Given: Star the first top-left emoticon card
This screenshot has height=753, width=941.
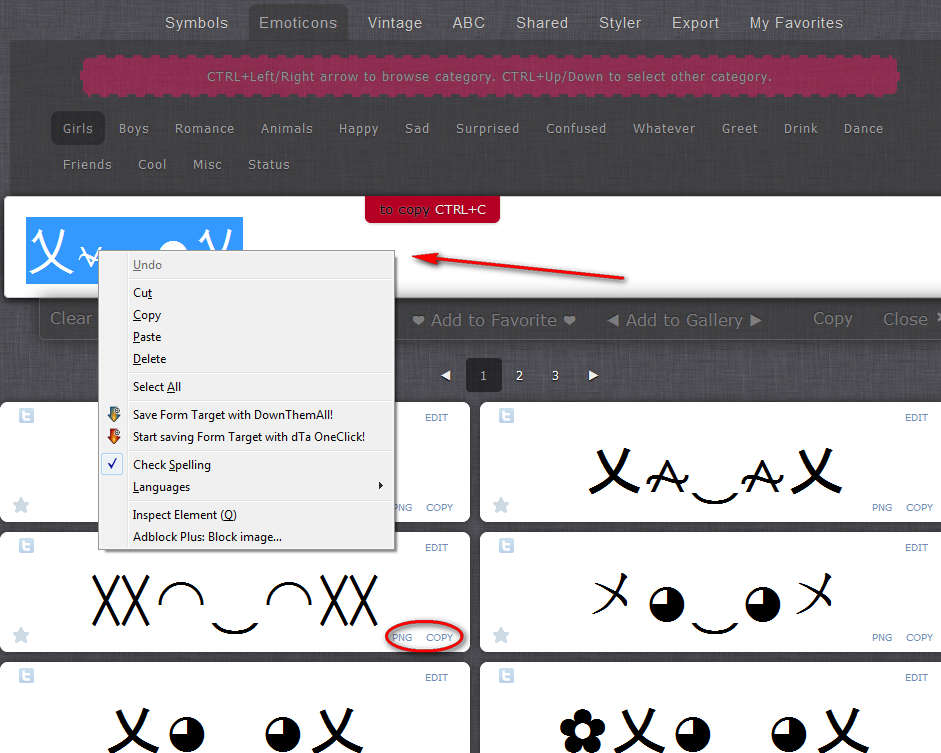Looking at the screenshot, I should [21, 505].
